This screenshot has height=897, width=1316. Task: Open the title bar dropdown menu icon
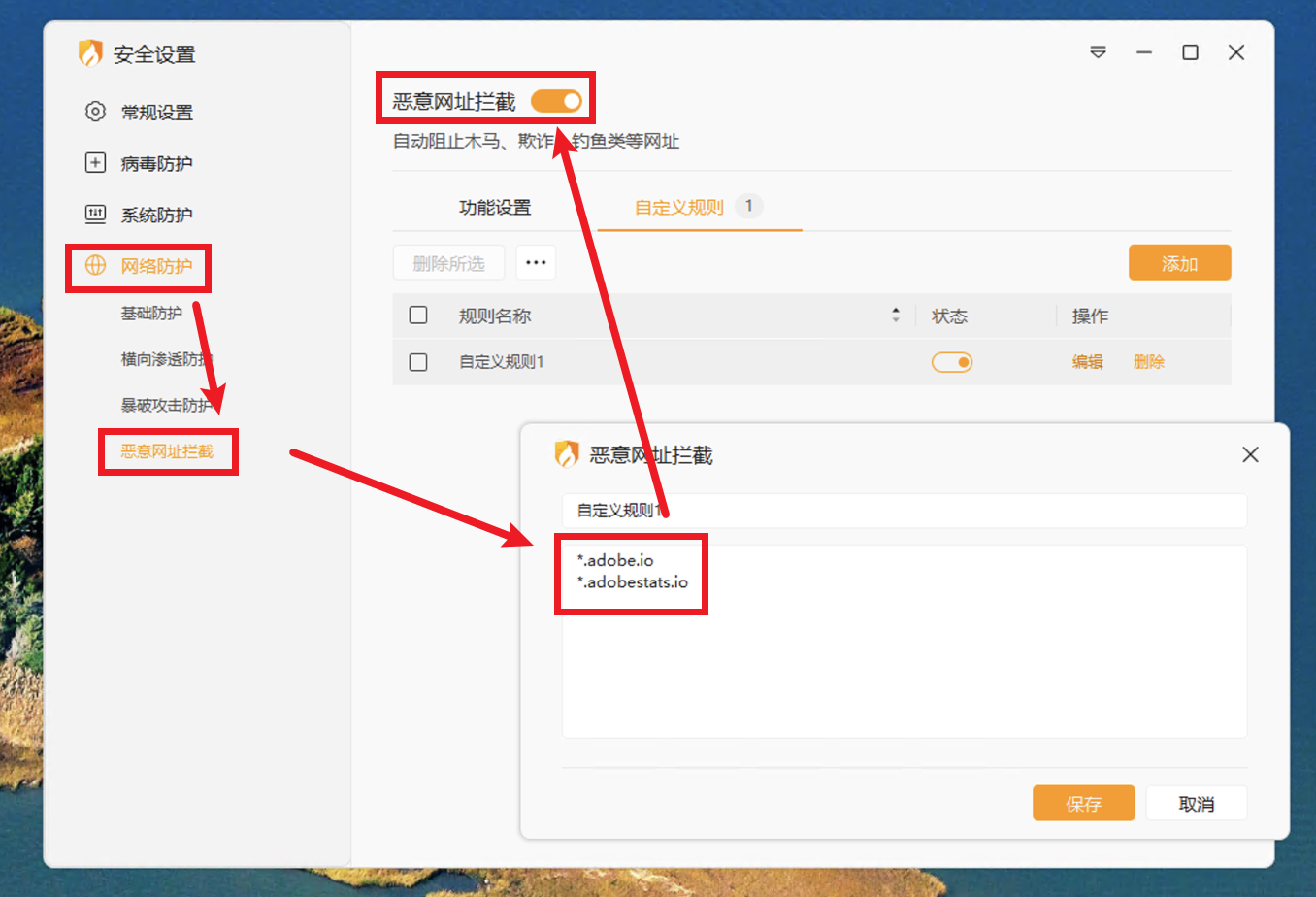[x=1098, y=52]
